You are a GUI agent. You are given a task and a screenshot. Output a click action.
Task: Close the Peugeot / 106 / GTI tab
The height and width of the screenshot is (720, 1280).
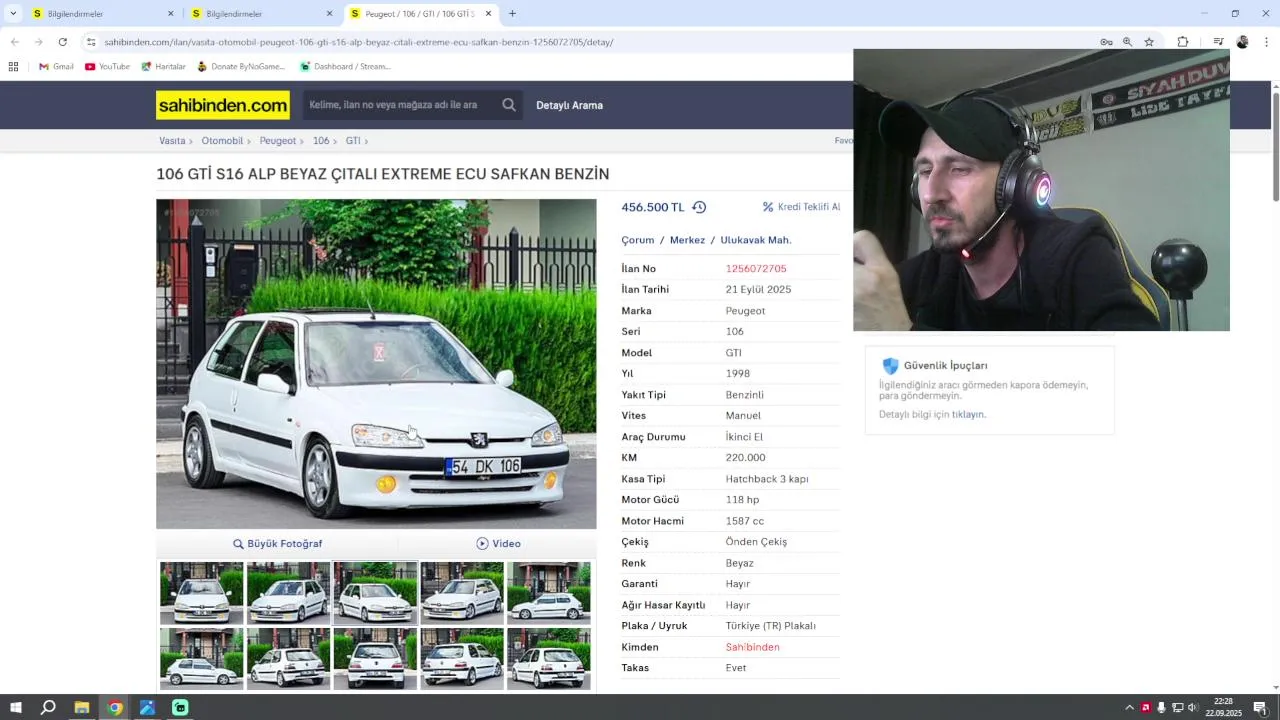(x=488, y=14)
